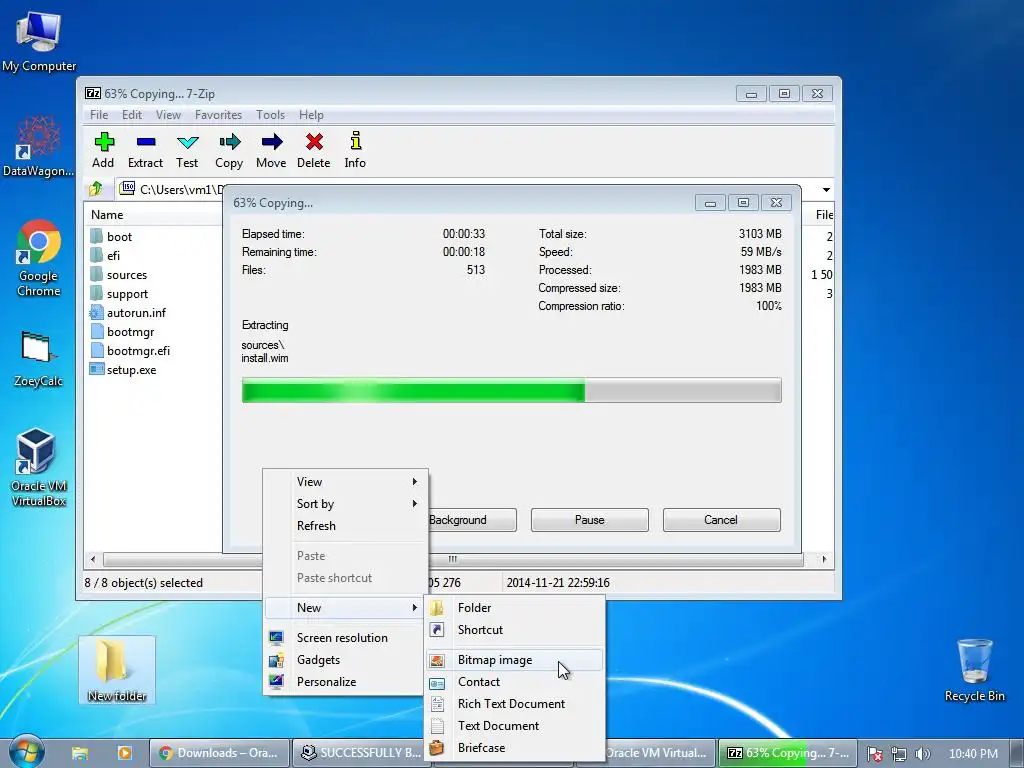Image resolution: width=1024 pixels, height=768 pixels.
Task: Click the Copy toolbar icon
Action: (x=229, y=150)
